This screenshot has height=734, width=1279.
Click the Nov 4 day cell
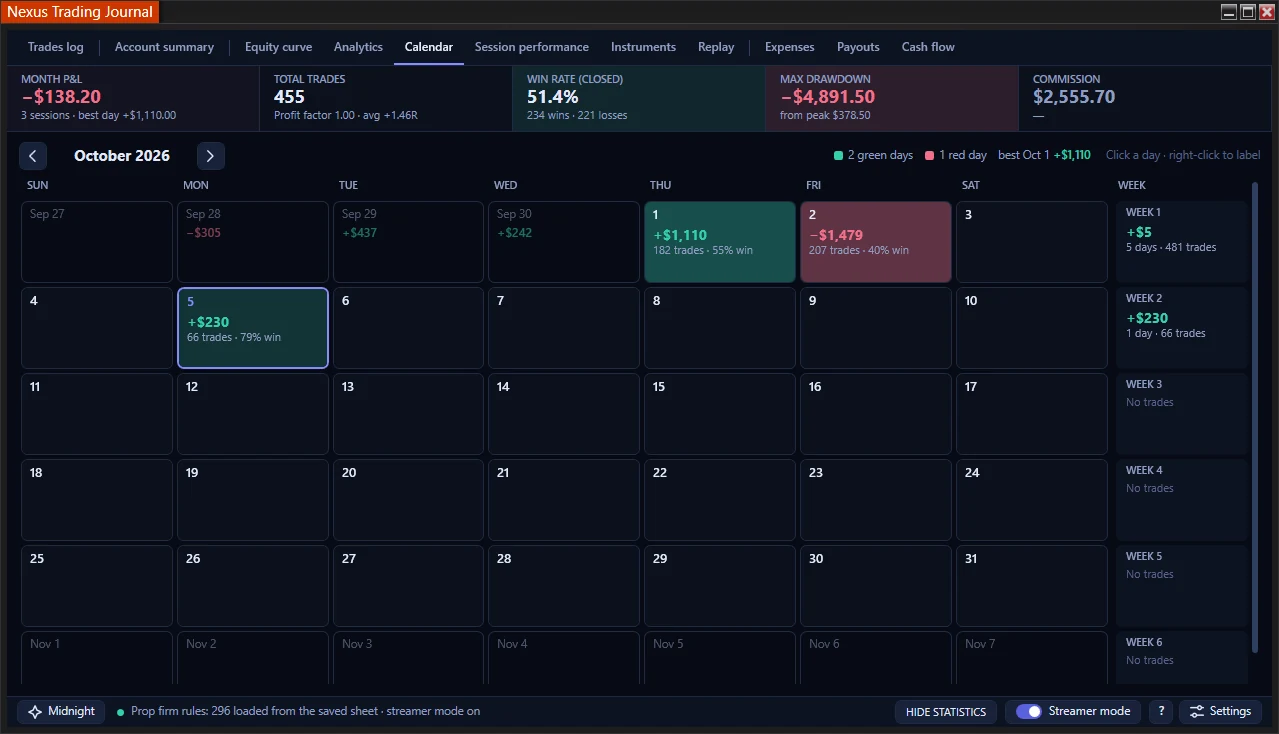click(x=564, y=658)
